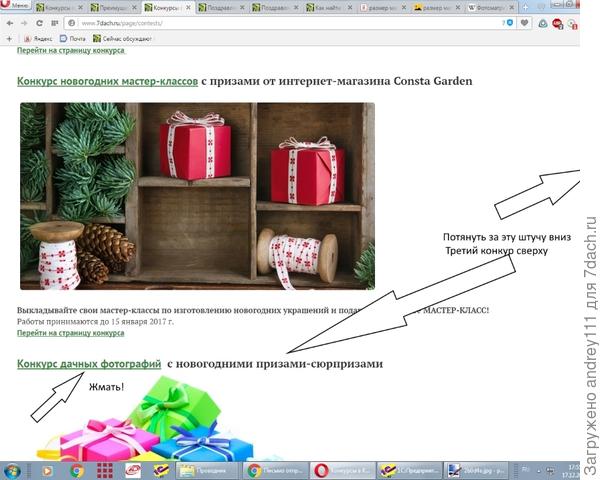Switch to the Преимущества tab
This screenshot has height=480, width=600.
(112, 7)
